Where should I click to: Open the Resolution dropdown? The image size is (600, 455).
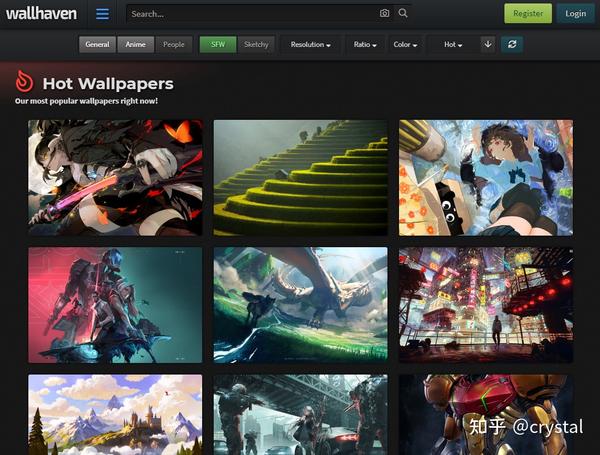pos(310,44)
